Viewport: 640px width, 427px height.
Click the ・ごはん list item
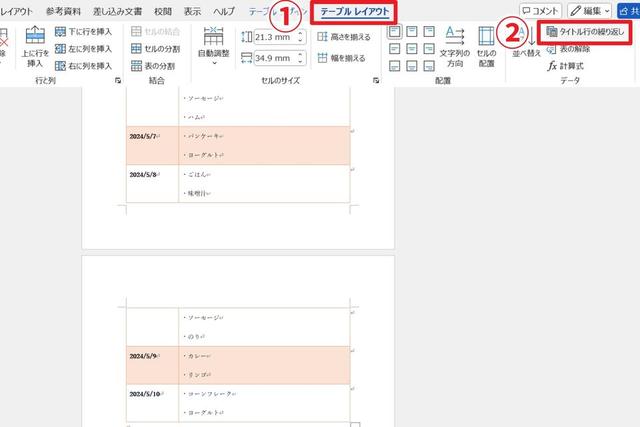pos(197,174)
